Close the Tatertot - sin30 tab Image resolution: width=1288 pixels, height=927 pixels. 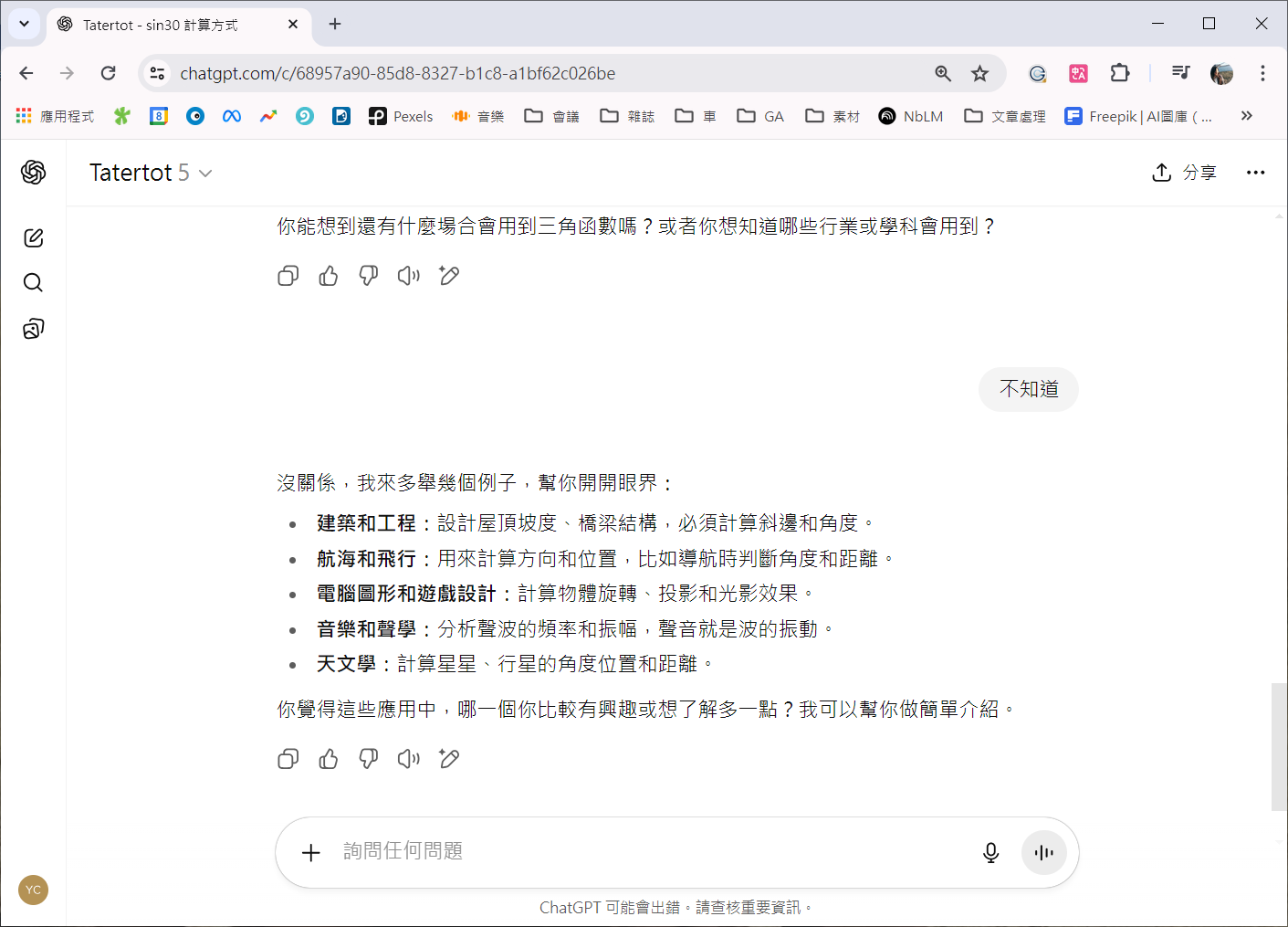click(293, 25)
